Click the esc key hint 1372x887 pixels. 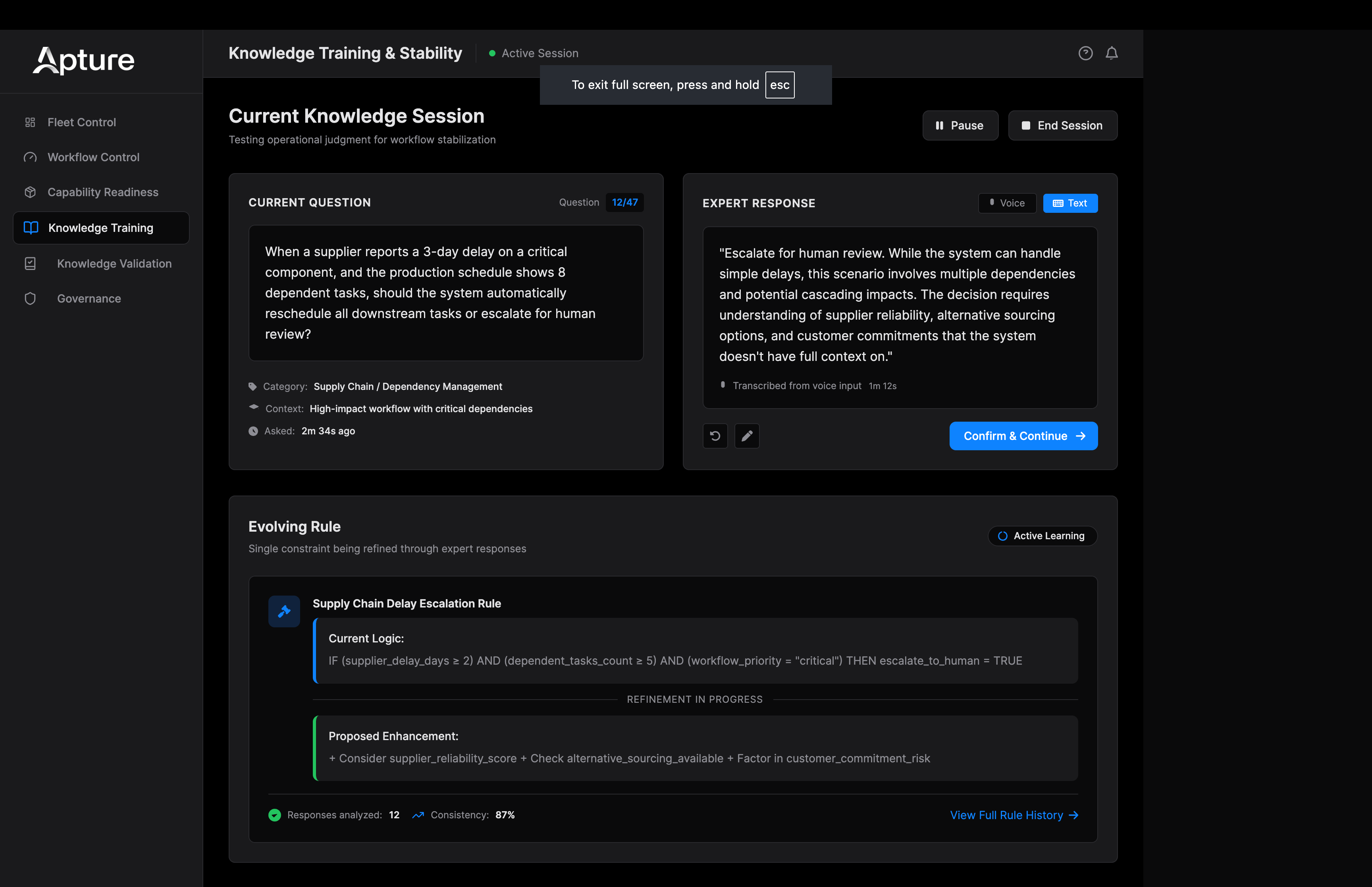click(x=779, y=85)
